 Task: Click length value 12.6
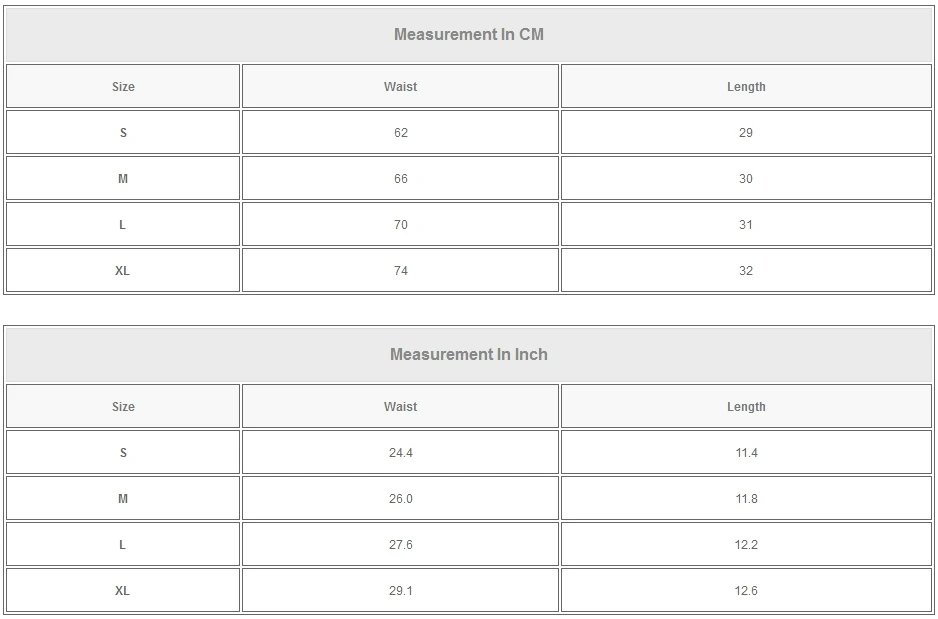tap(746, 591)
